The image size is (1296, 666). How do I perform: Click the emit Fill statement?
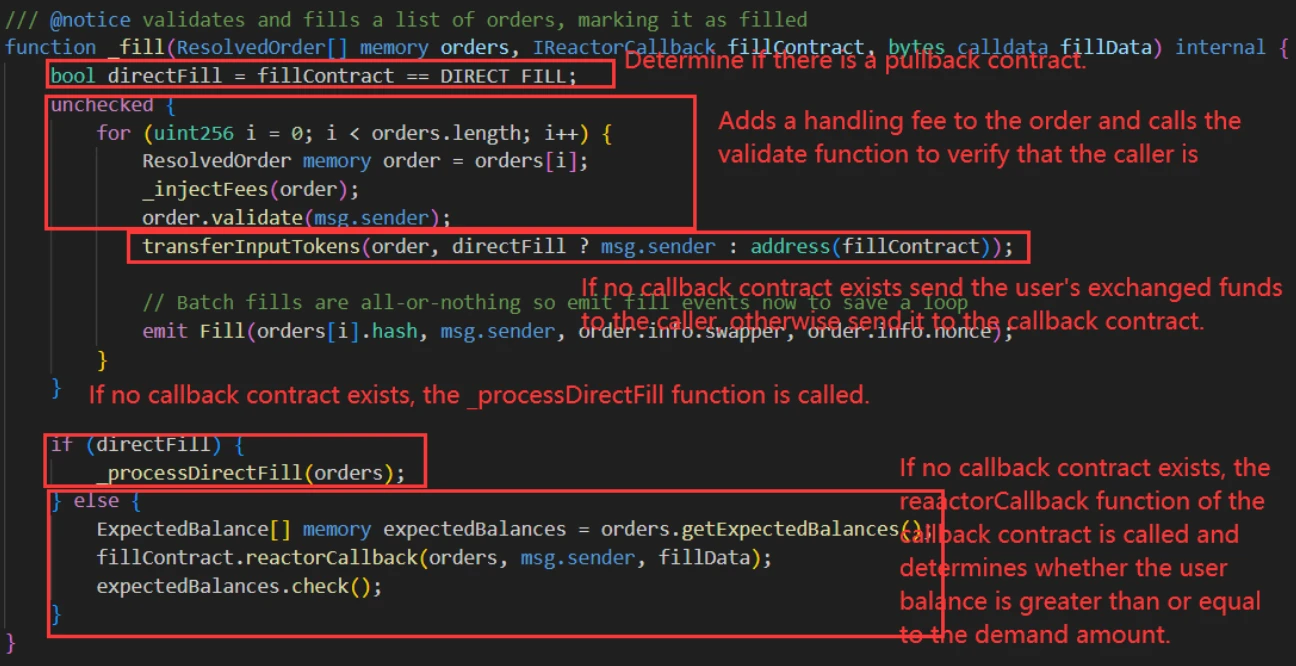pyautogui.click(x=577, y=331)
